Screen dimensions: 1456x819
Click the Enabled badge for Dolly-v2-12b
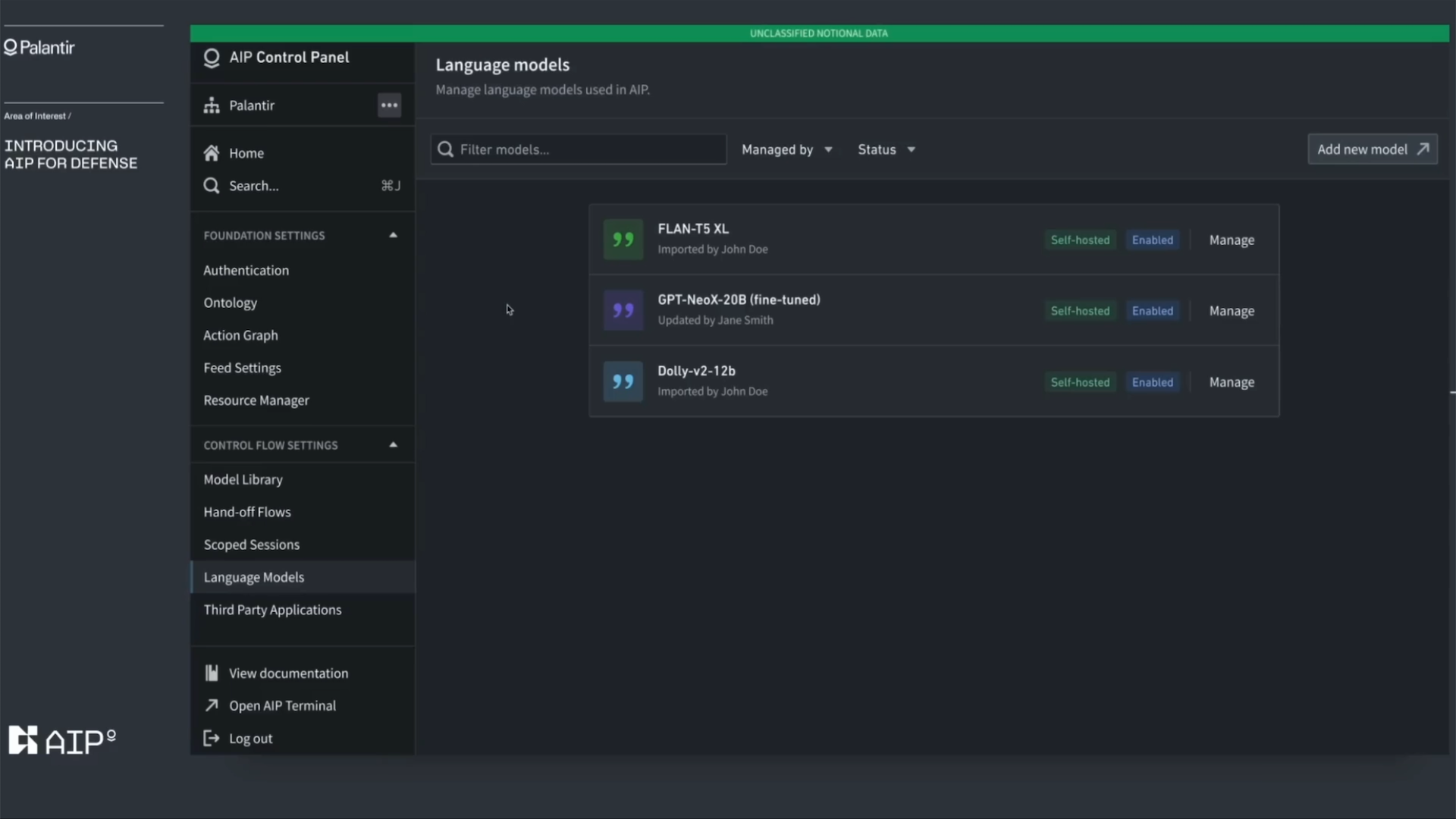1152,382
